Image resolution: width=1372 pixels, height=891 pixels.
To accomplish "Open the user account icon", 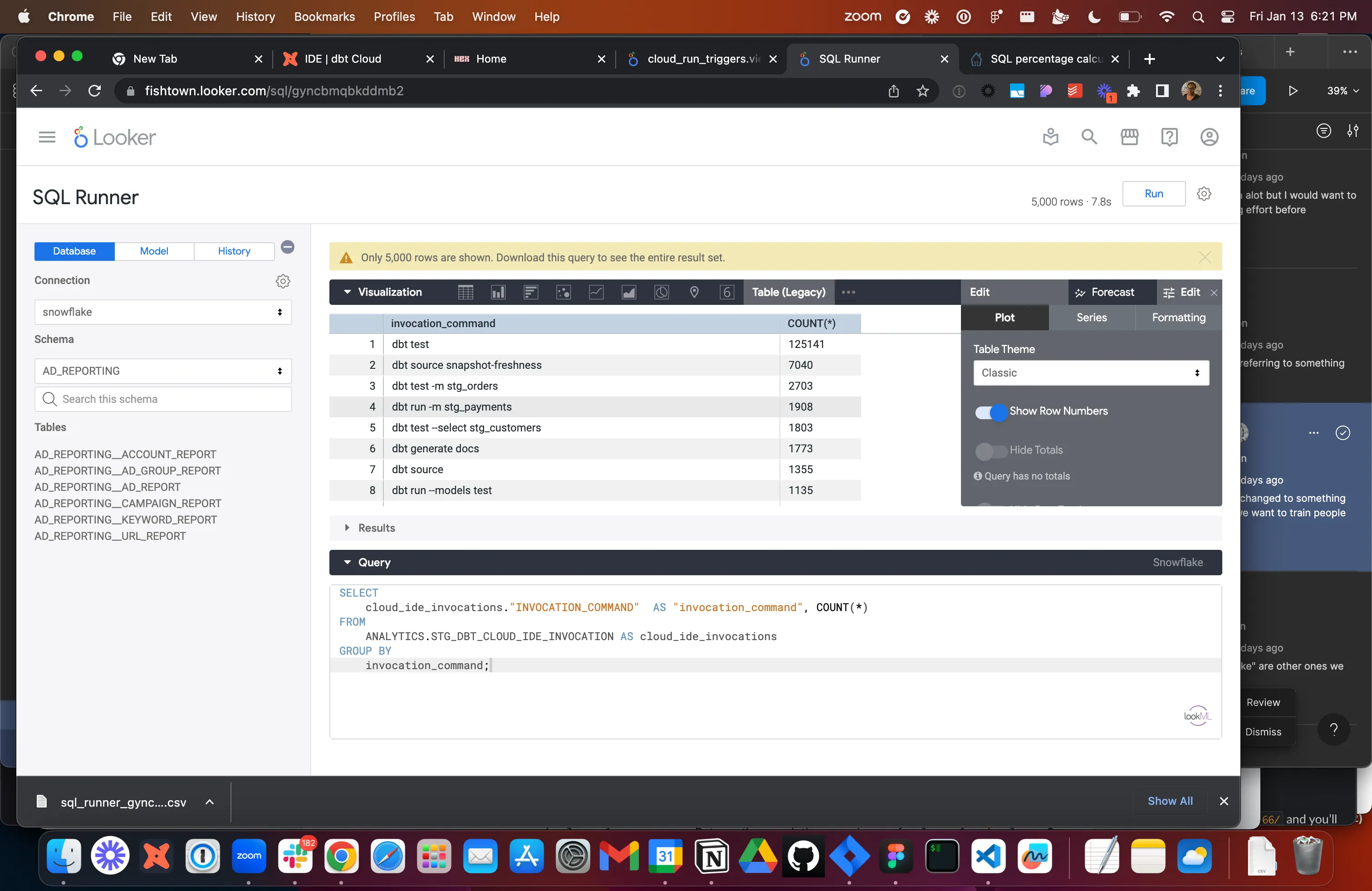I will (x=1209, y=137).
